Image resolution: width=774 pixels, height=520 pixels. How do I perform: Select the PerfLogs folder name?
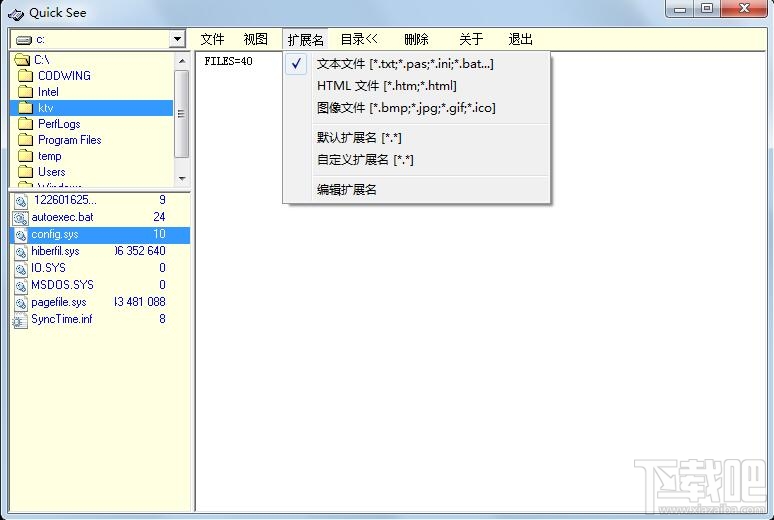tap(59, 124)
